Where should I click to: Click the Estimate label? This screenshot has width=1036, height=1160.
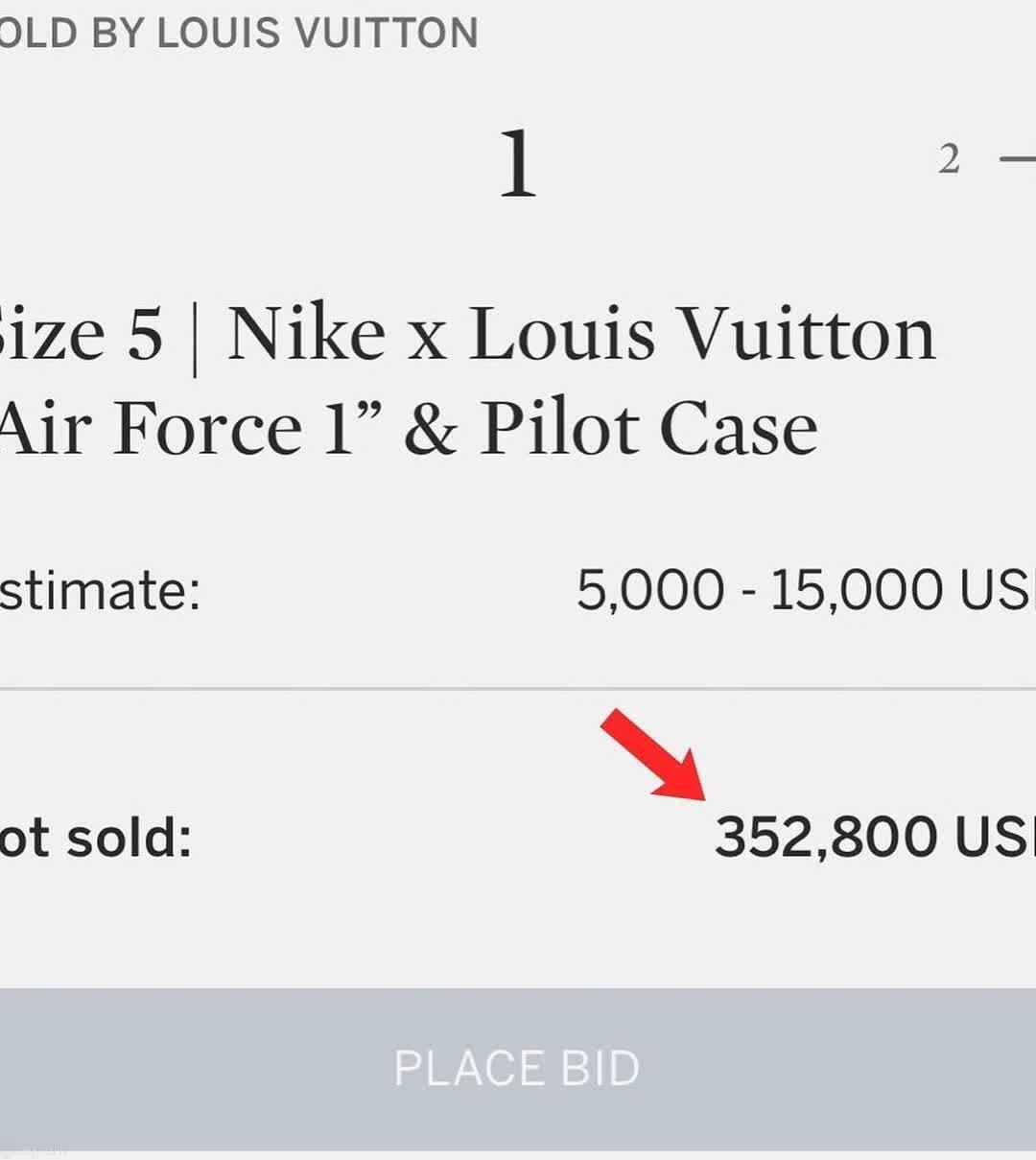(99, 589)
